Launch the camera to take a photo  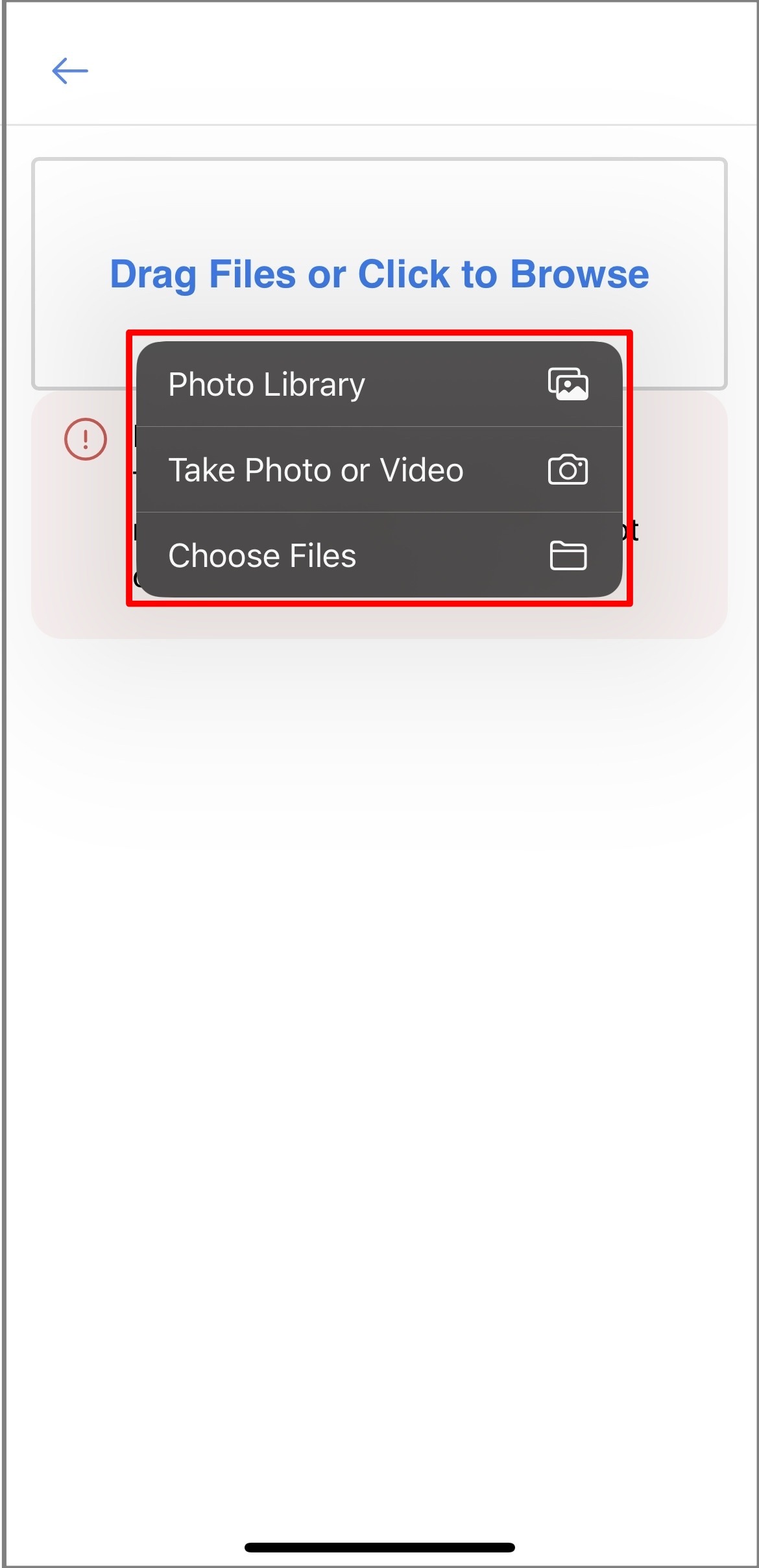click(315, 470)
